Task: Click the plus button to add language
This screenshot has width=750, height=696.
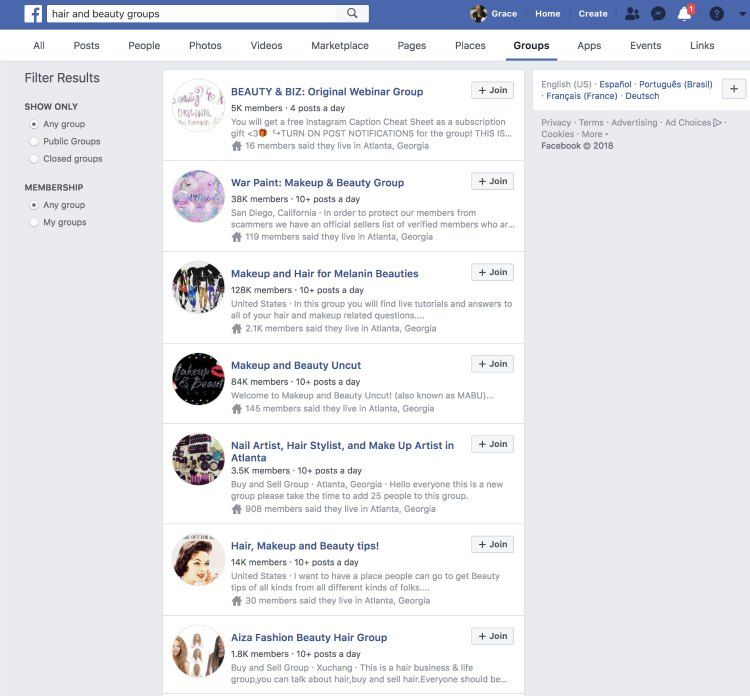Action: point(734,89)
